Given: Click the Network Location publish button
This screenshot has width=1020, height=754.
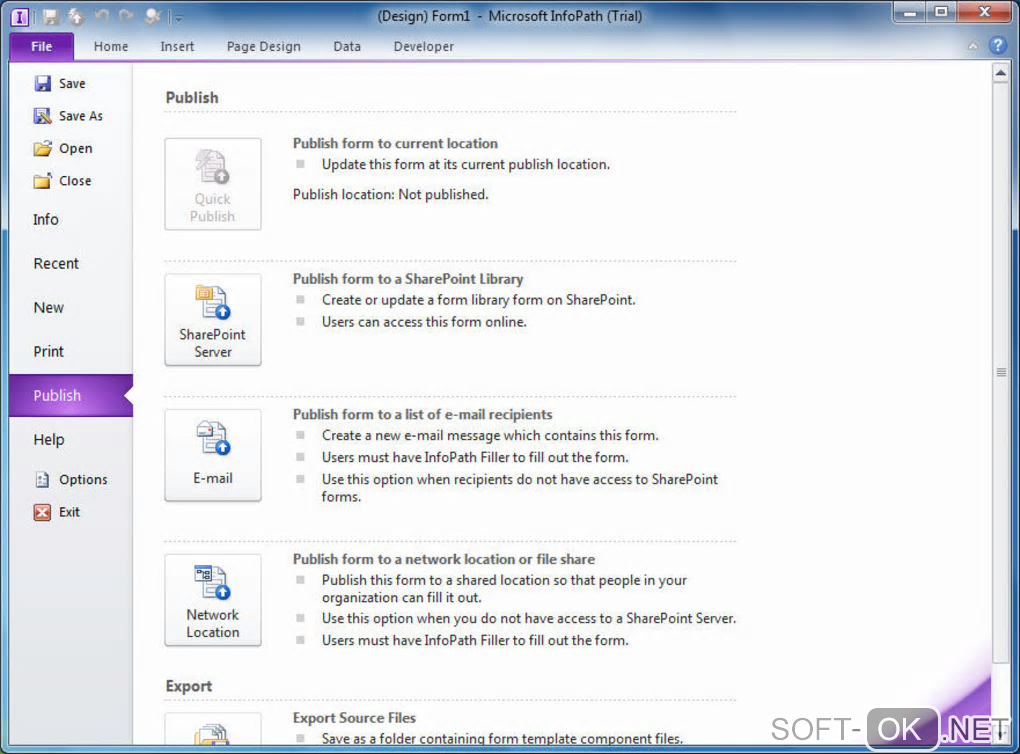Looking at the screenshot, I should (213, 600).
